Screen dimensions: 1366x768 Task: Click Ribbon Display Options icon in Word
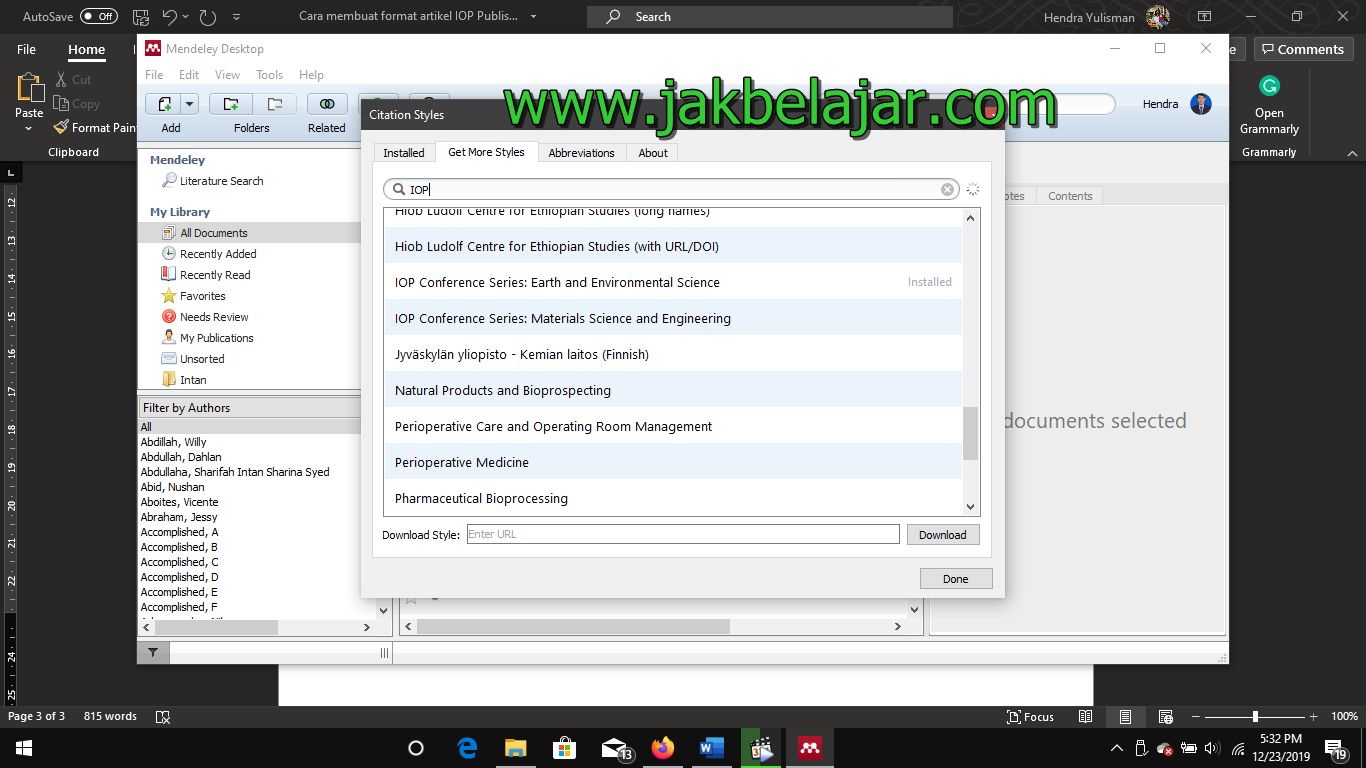[1204, 17]
